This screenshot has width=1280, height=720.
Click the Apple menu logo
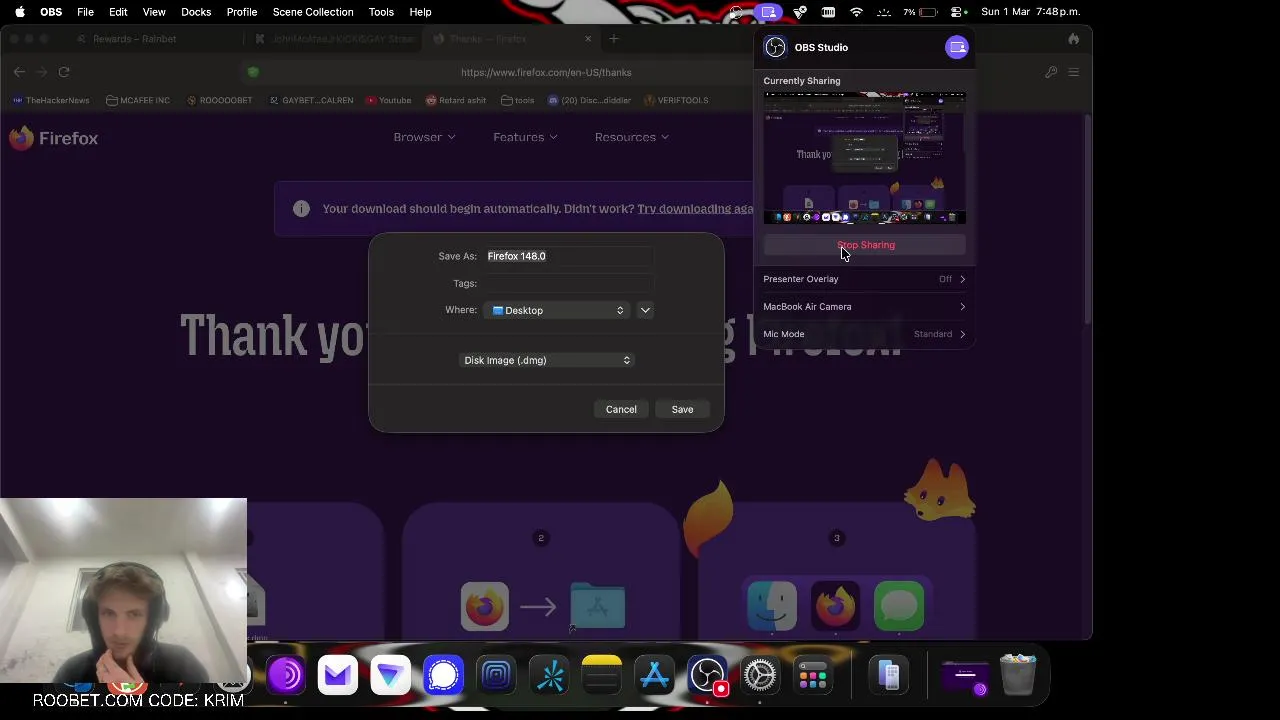(19, 12)
